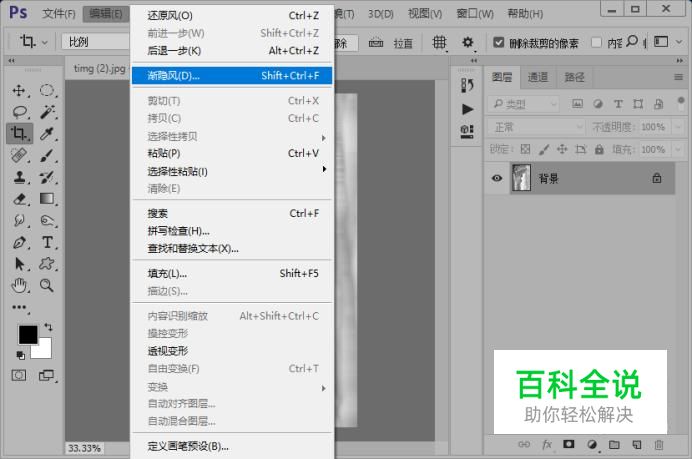This screenshot has width=692, height=459.
Task: Toggle lock position
Action: pos(562,149)
